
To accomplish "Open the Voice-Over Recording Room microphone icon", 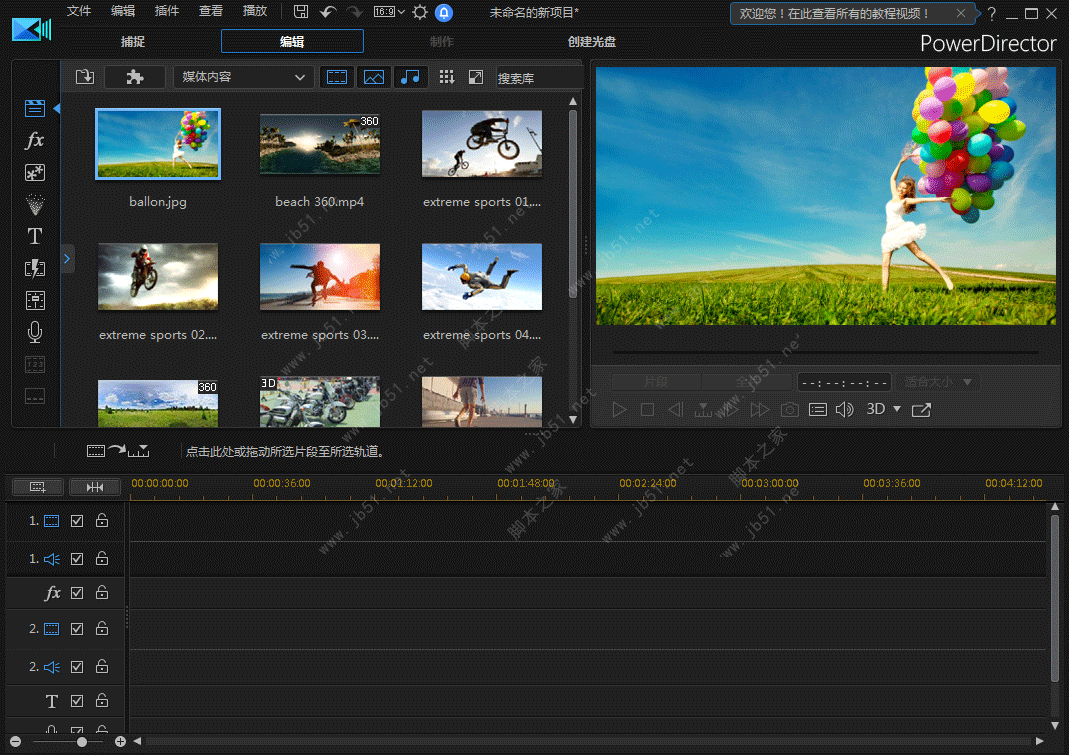I will 35,332.
